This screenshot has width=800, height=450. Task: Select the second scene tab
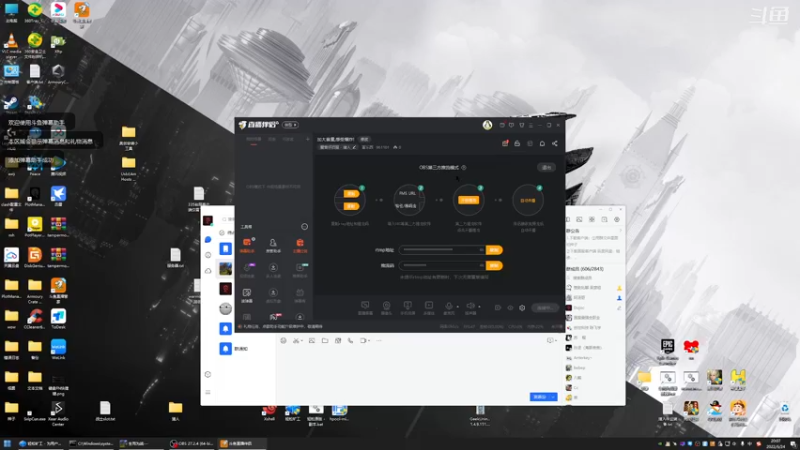pyautogui.click(x=272, y=139)
